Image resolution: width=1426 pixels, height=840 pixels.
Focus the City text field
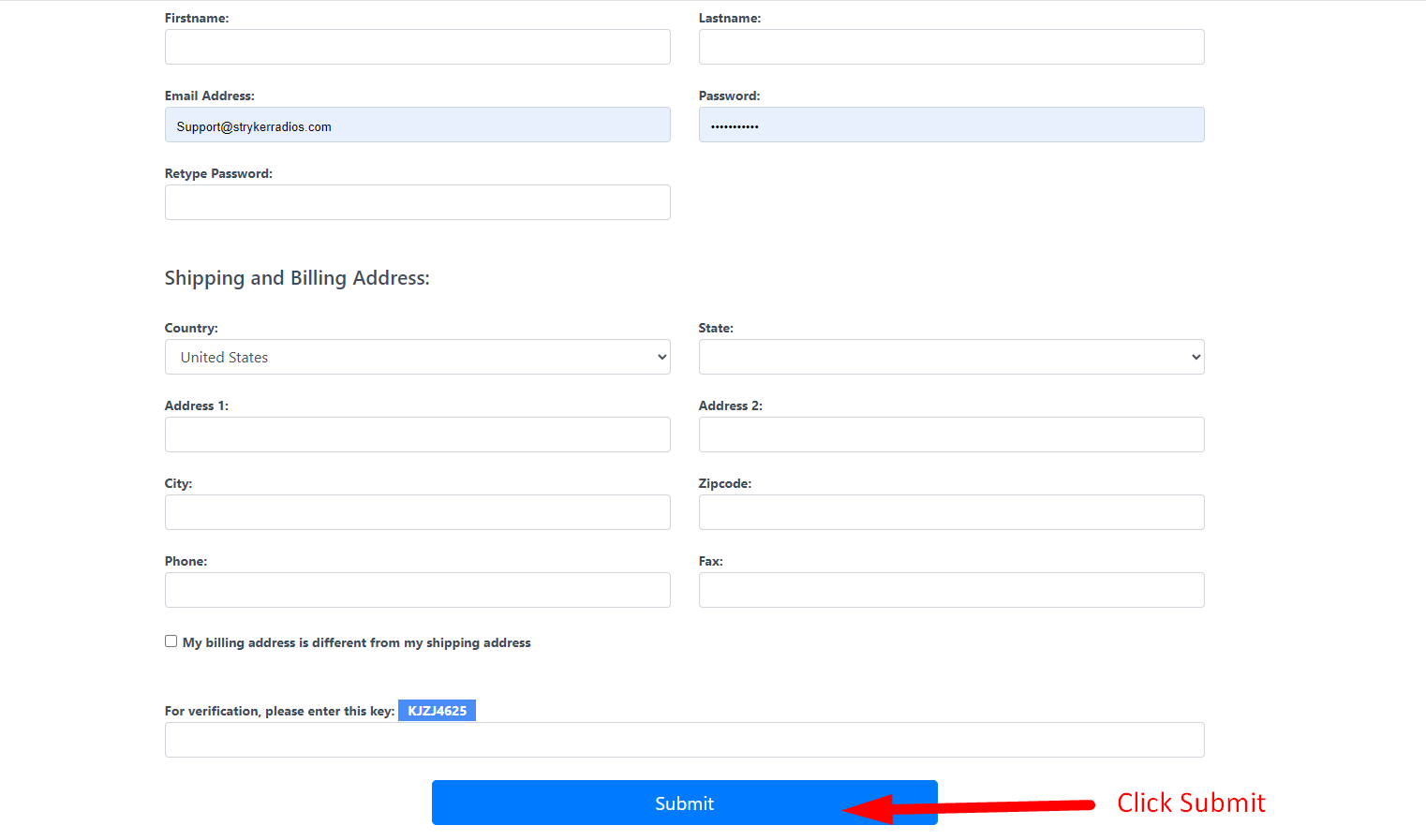(x=417, y=512)
